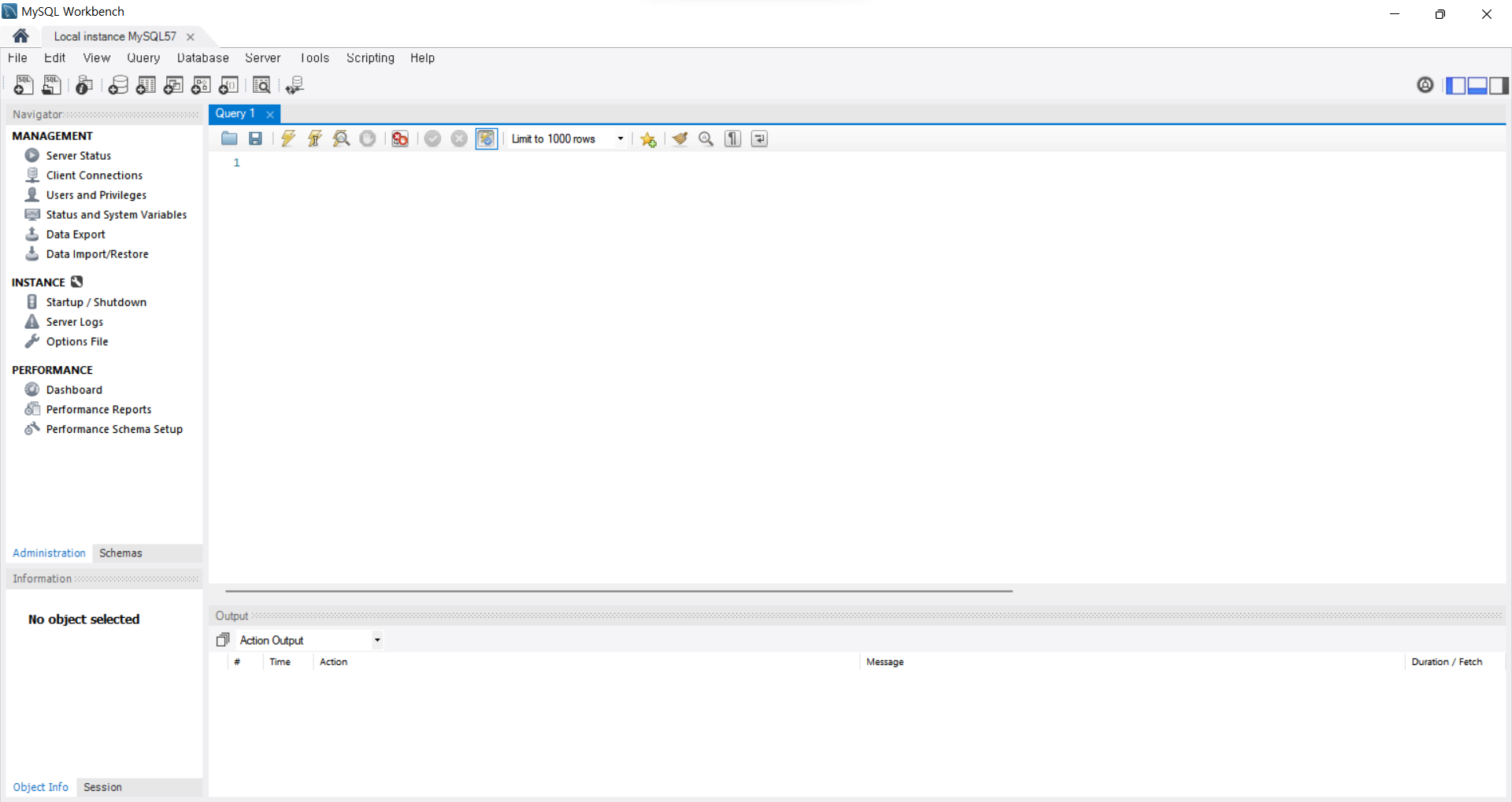Open the Help menu
This screenshot has height=802, width=1512.
tap(422, 58)
